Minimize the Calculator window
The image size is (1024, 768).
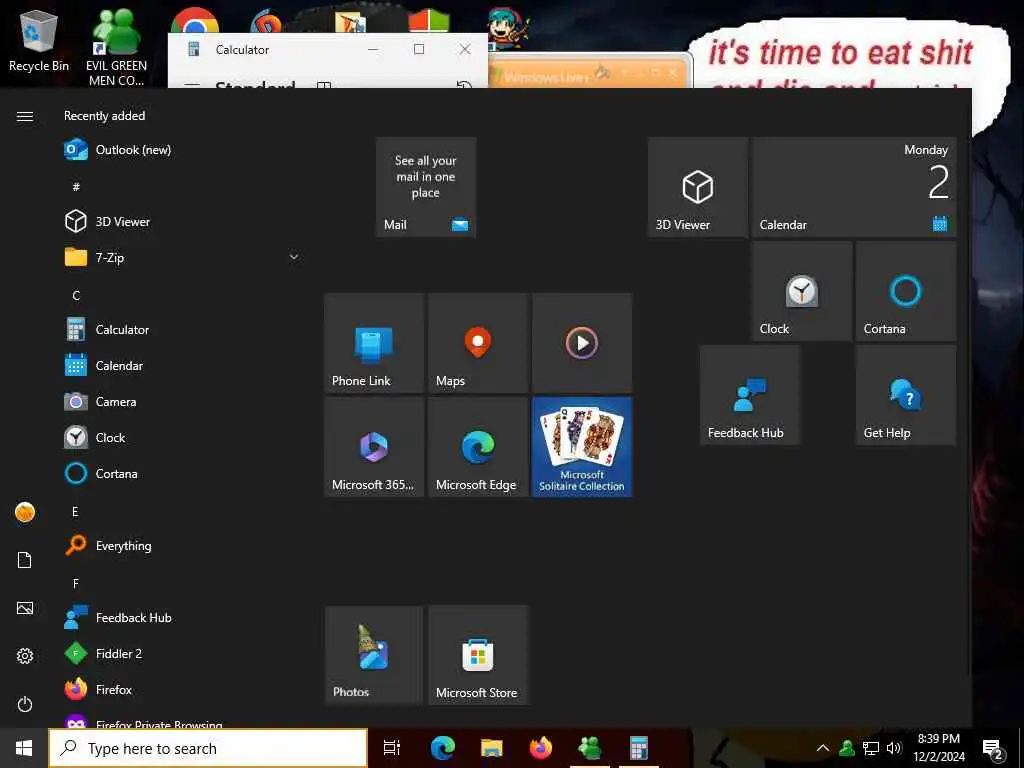pyautogui.click(x=374, y=50)
